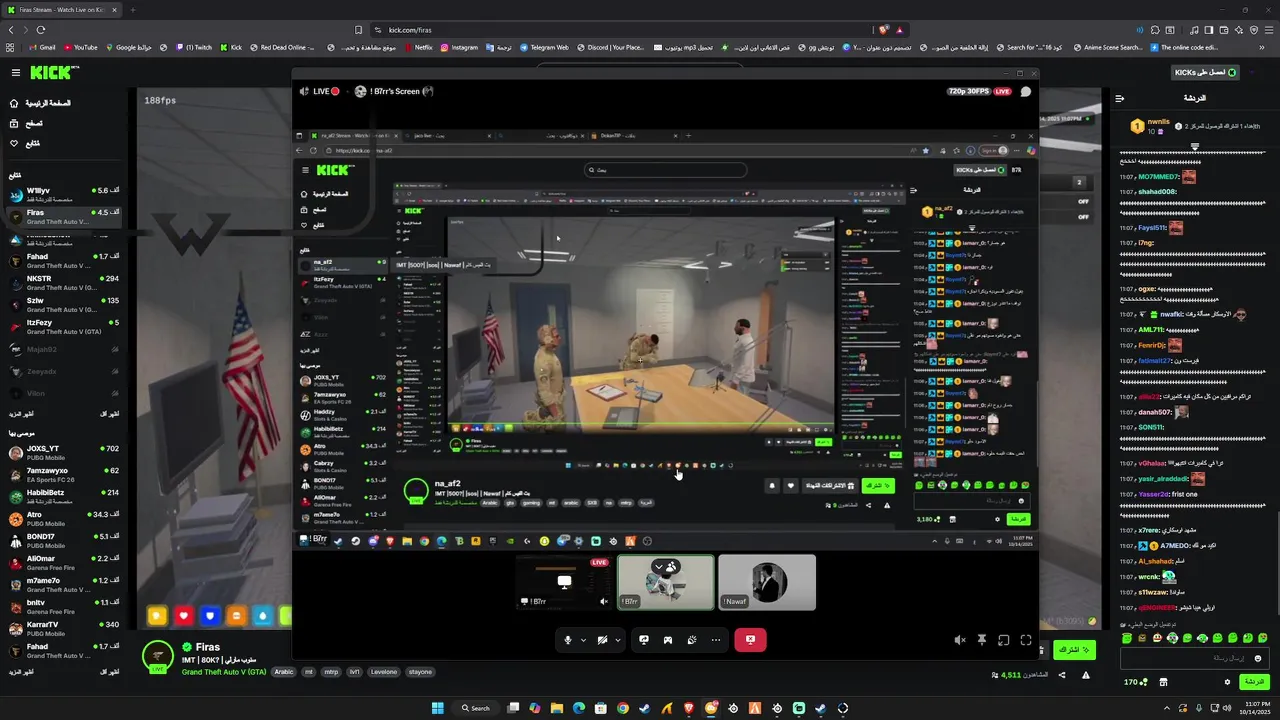Viewport: 1280px width, 720px height.
Task: Open Windows Start menu
Action: [x=438, y=708]
